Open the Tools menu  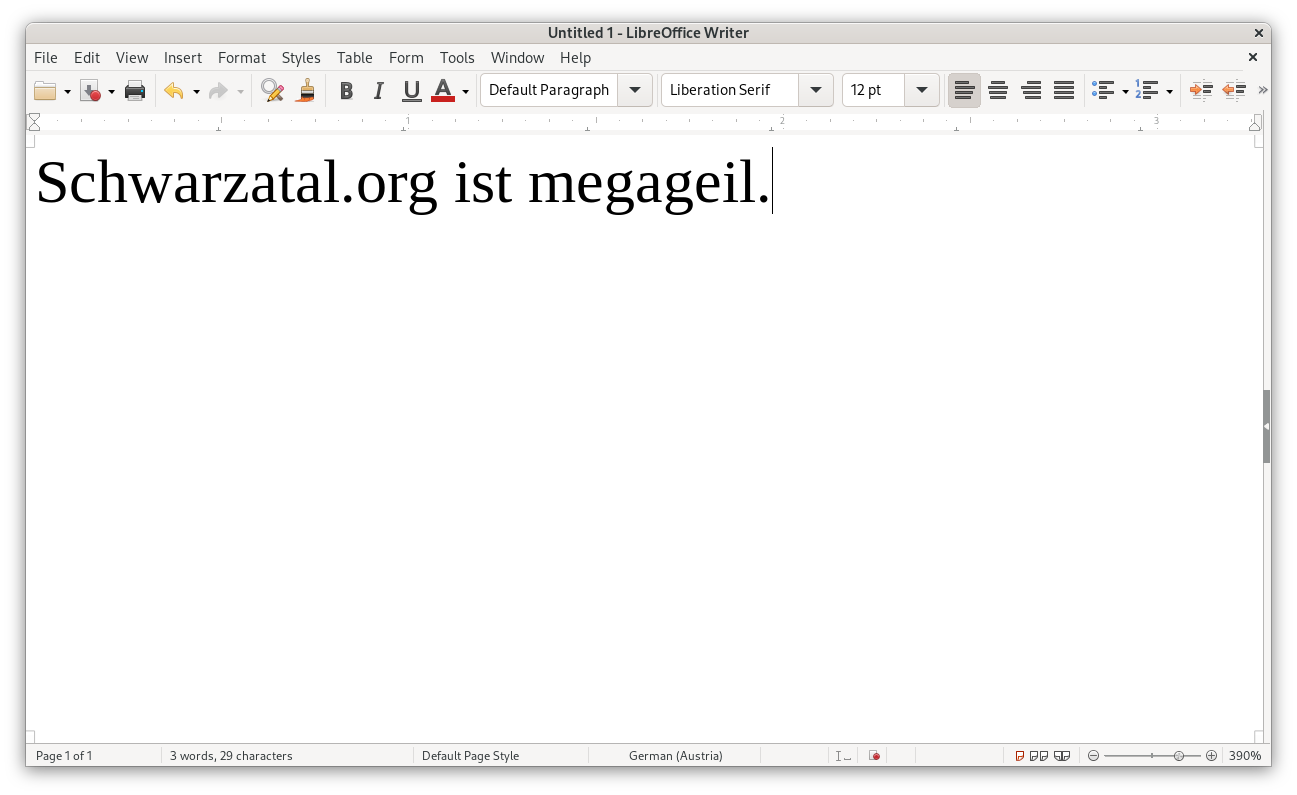pos(457,58)
